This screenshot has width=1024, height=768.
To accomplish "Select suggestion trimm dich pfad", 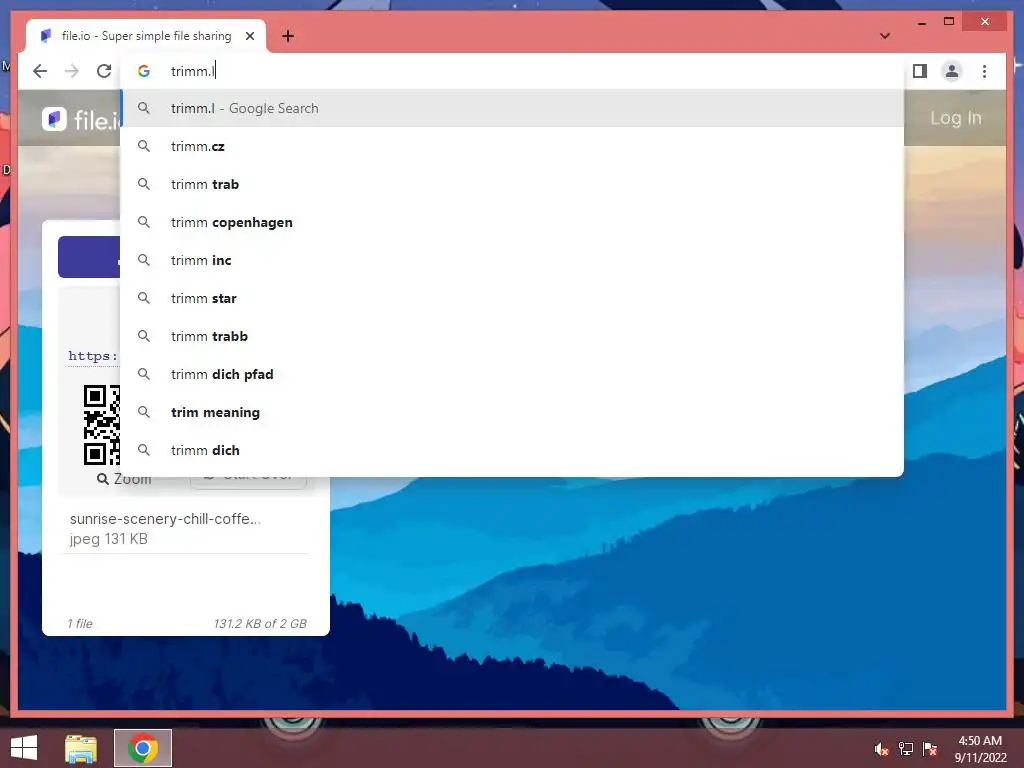I will tap(513, 374).
